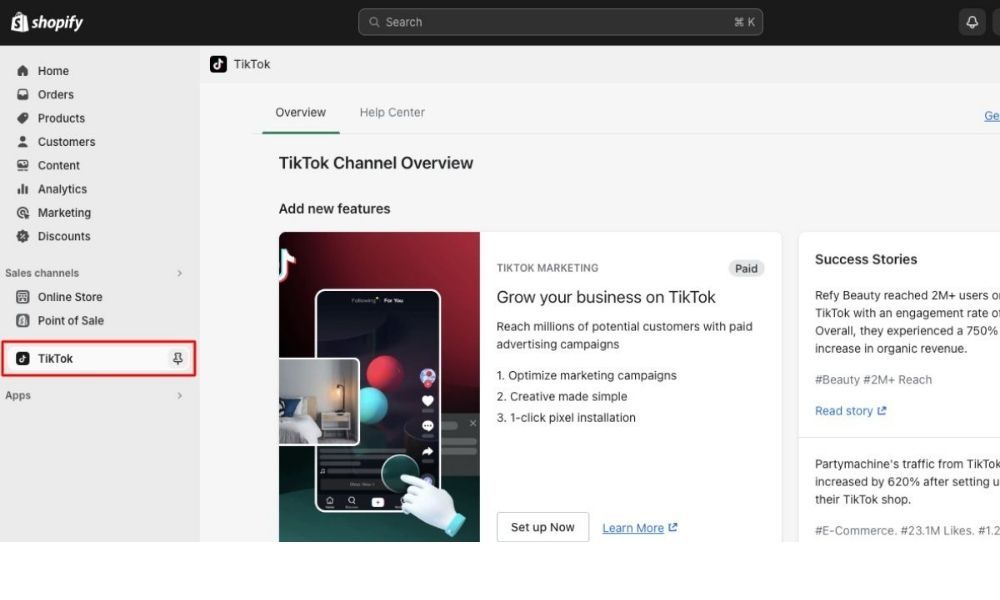Click the Paid badge
This screenshot has height=600, width=1000.
click(x=746, y=268)
